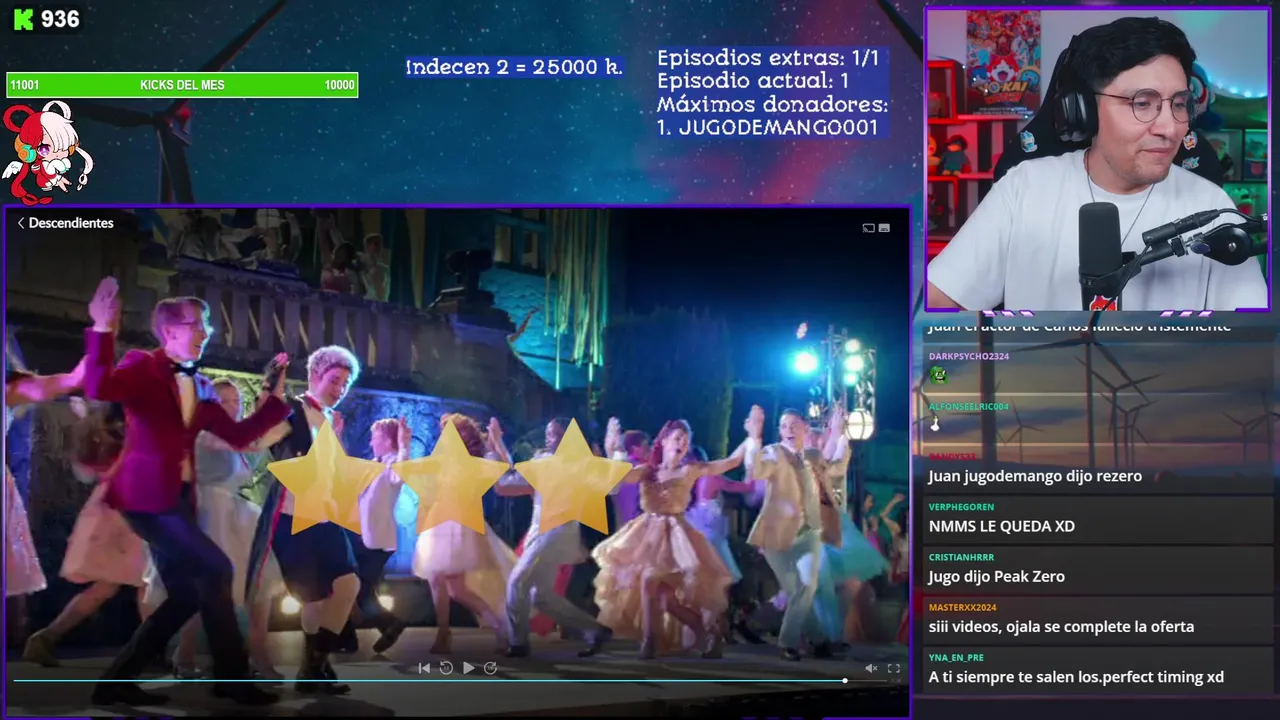Click the green emote from DARKPSYCHO2324
The width and height of the screenshot is (1280, 720).
tap(938, 375)
